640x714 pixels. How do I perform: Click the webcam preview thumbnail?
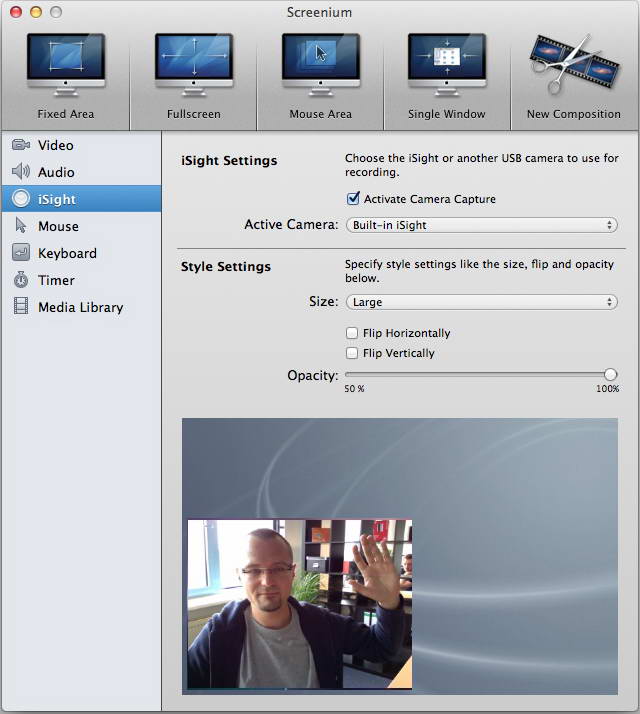(299, 604)
